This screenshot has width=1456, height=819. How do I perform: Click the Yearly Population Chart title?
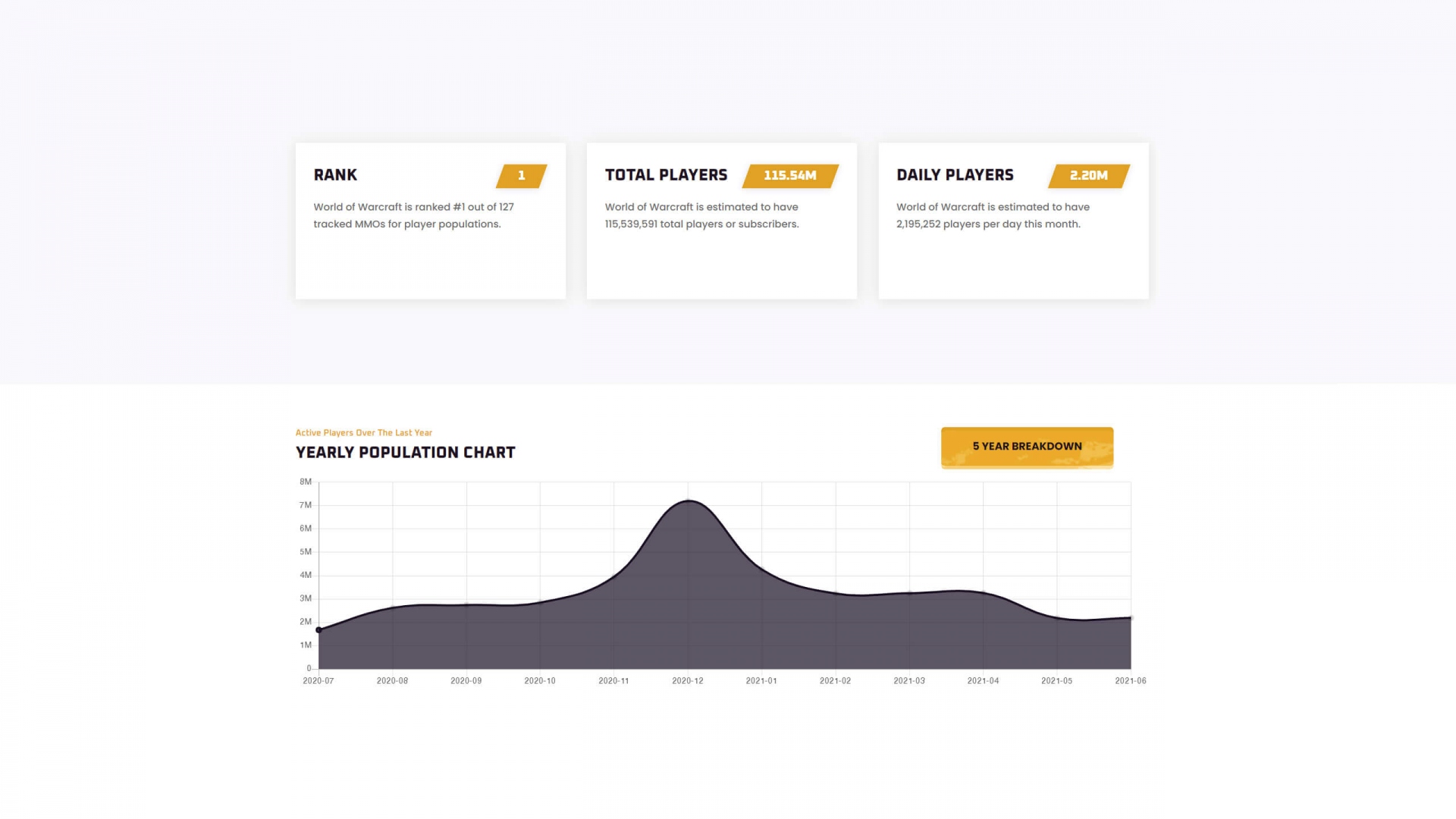tap(405, 453)
